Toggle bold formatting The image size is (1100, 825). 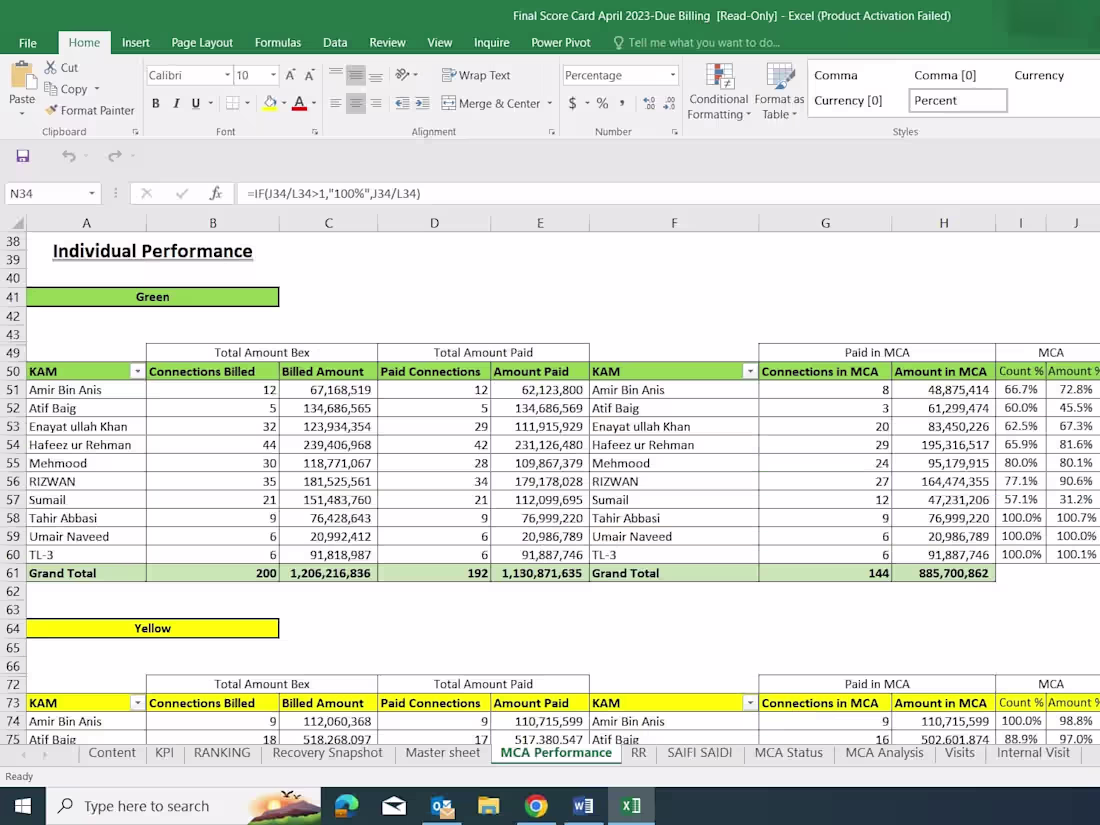pyautogui.click(x=155, y=103)
